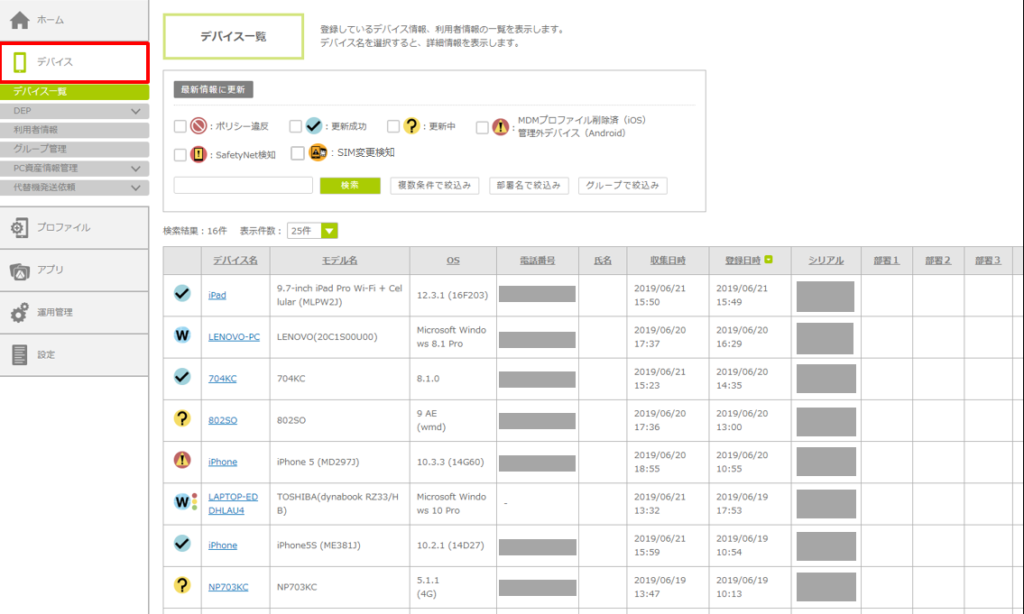The width and height of the screenshot is (1024, 614).
Task: Expand the DEP sidebar section
Action: [x=136, y=111]
